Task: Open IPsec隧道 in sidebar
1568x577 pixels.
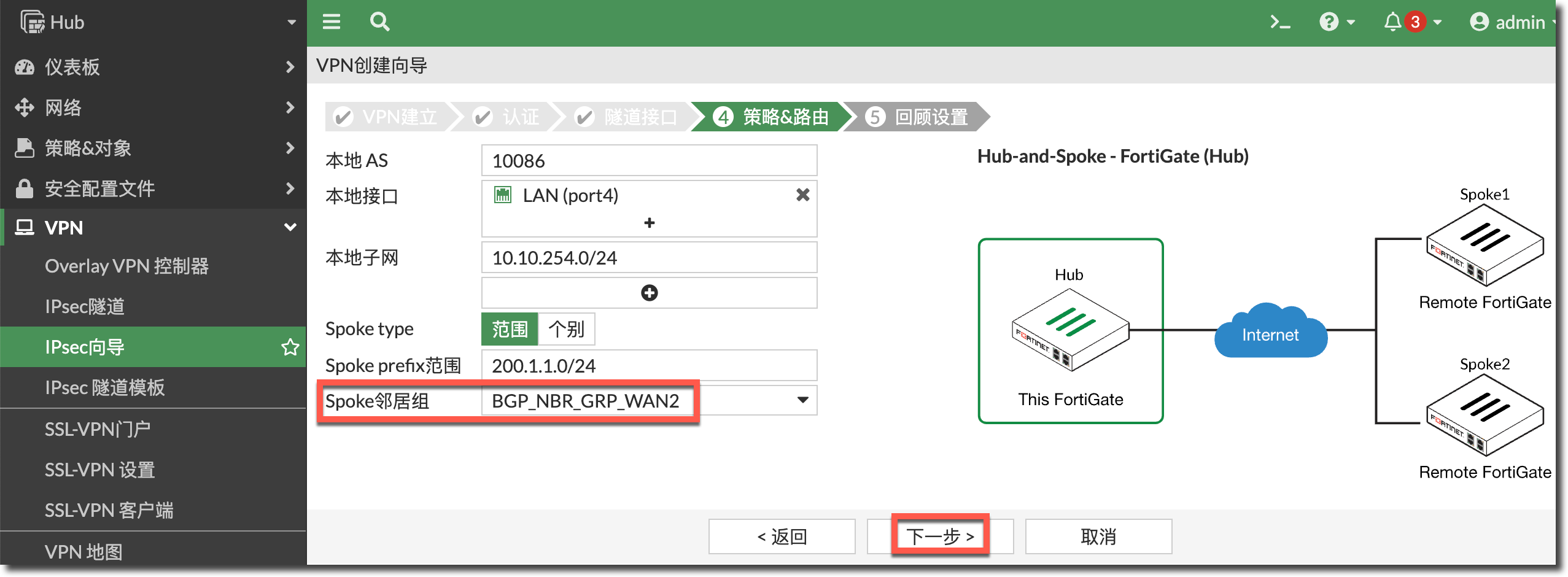Action: click(x=85, y=306)
